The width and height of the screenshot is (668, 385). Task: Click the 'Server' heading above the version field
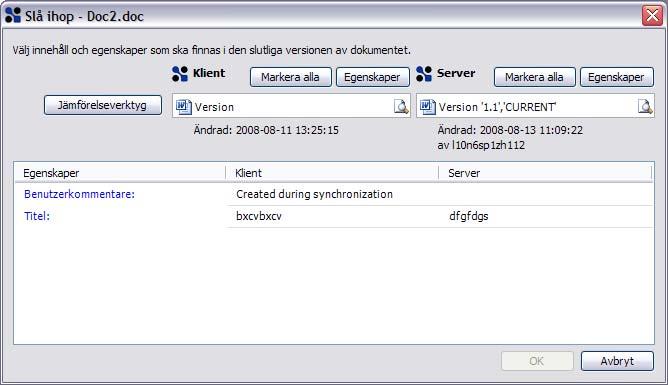coord(456,73)
